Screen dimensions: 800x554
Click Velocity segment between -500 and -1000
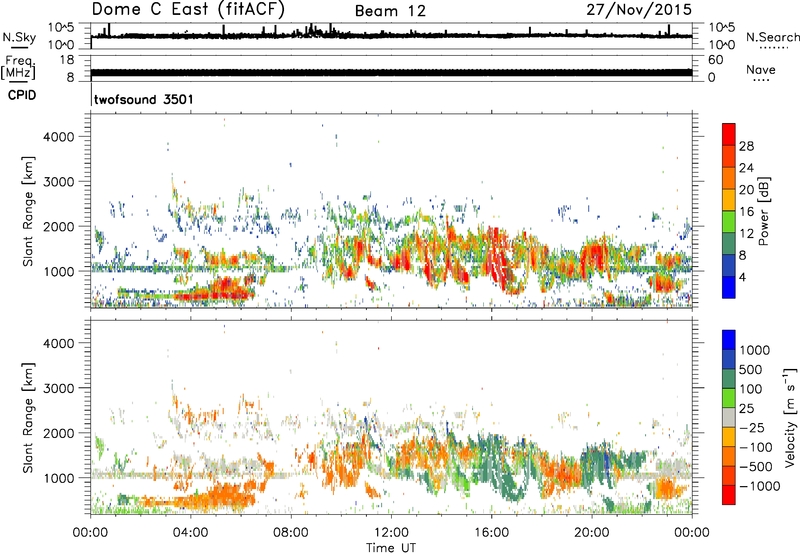729,475
